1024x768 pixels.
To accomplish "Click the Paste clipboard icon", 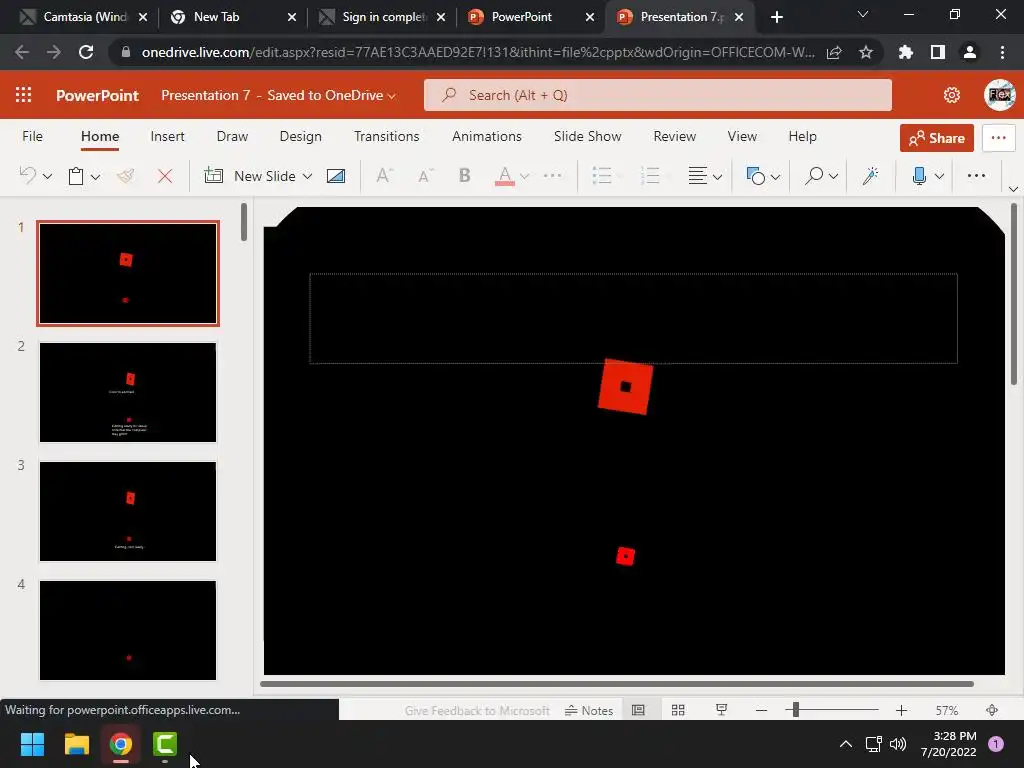I will click(x=76, y=176).
